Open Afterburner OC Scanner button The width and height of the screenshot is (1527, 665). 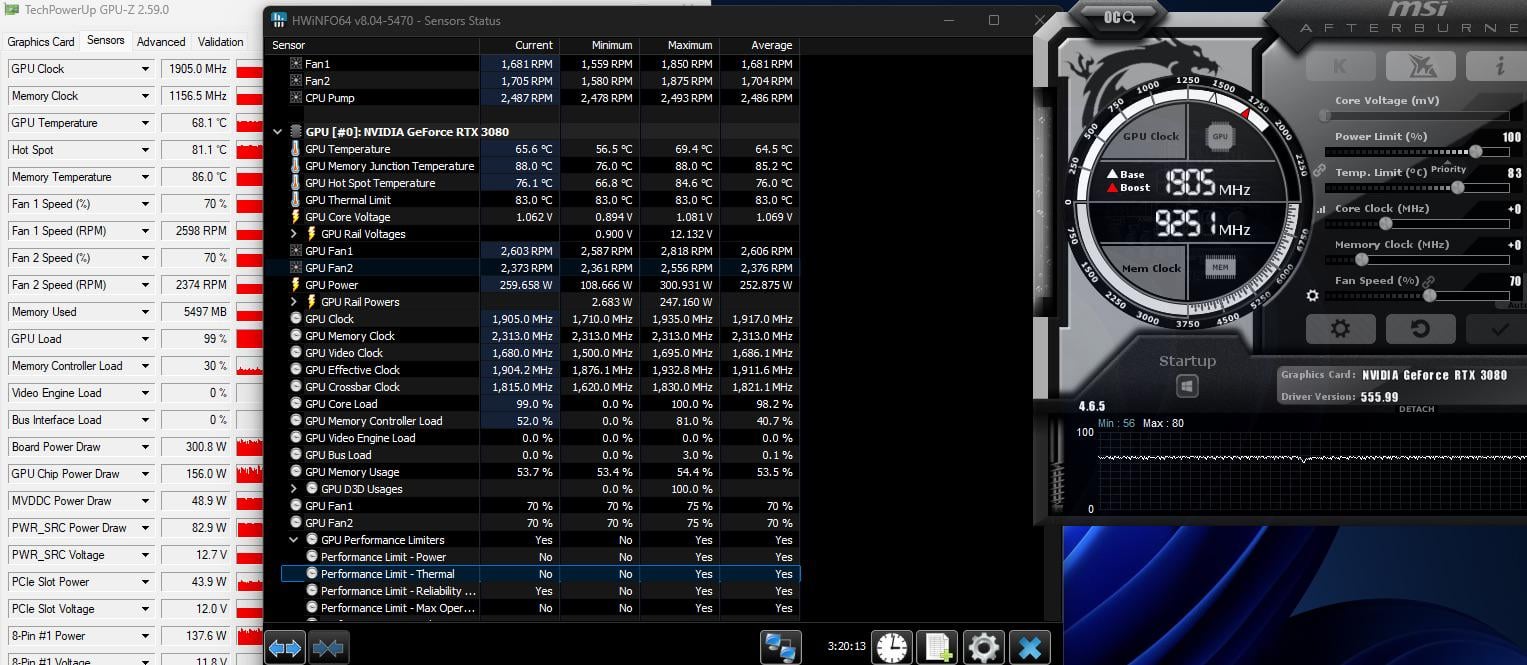coord(1120,17)
